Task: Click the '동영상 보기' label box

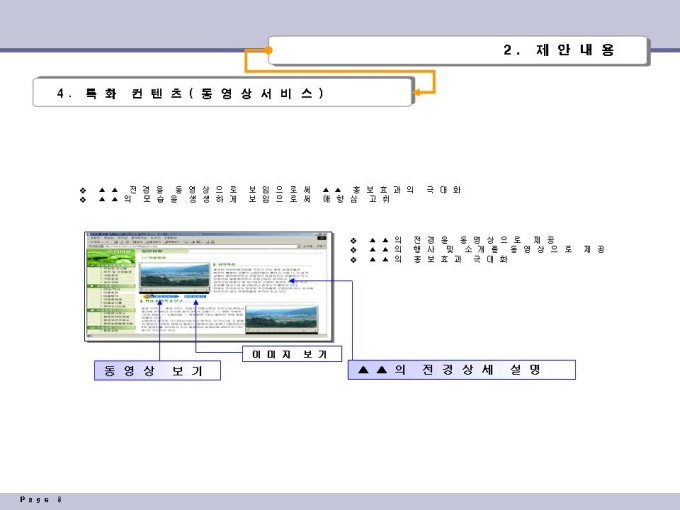Action: point(157,370)
